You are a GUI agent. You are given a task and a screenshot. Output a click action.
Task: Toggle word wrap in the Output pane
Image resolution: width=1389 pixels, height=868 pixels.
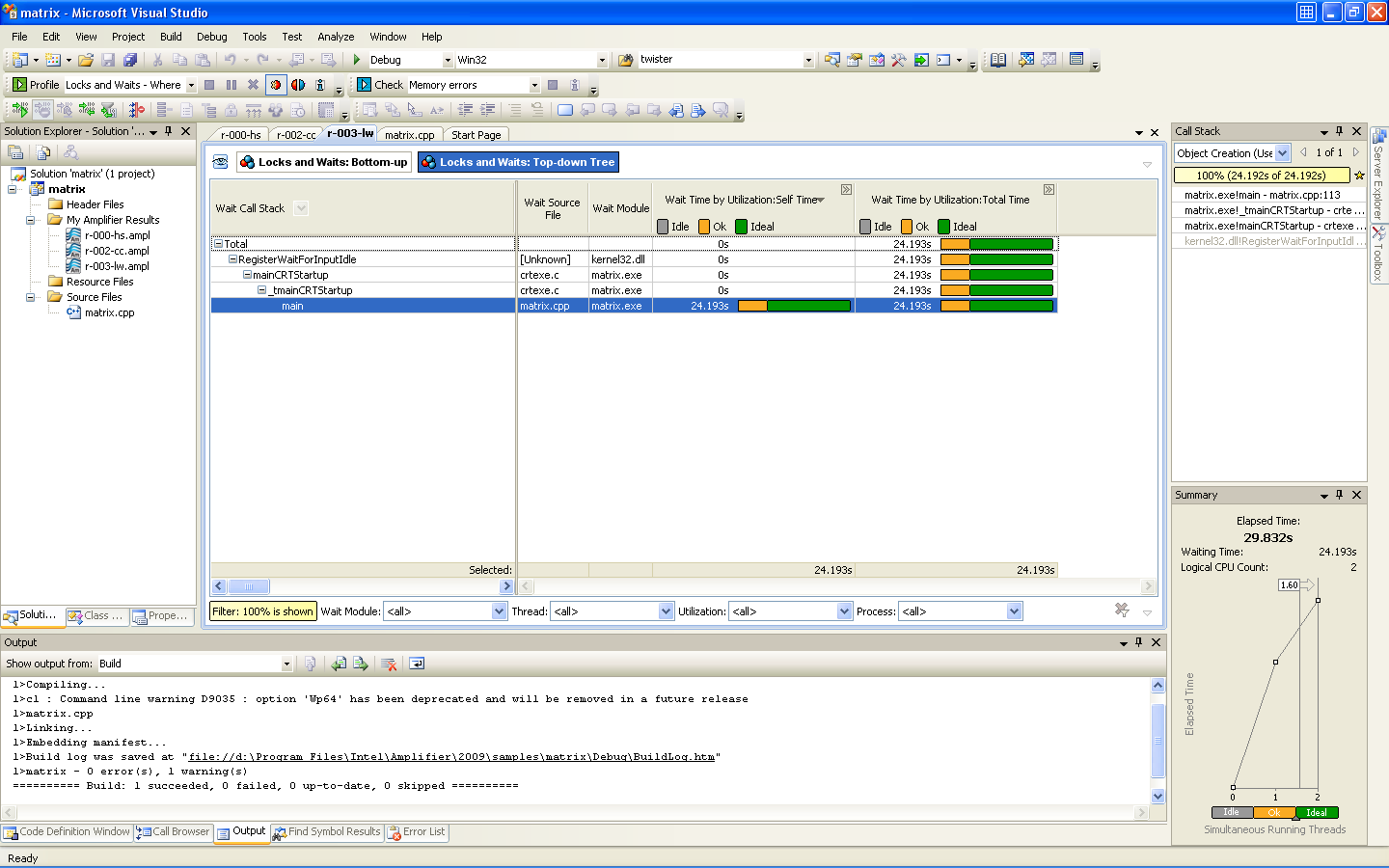[417, 664]
